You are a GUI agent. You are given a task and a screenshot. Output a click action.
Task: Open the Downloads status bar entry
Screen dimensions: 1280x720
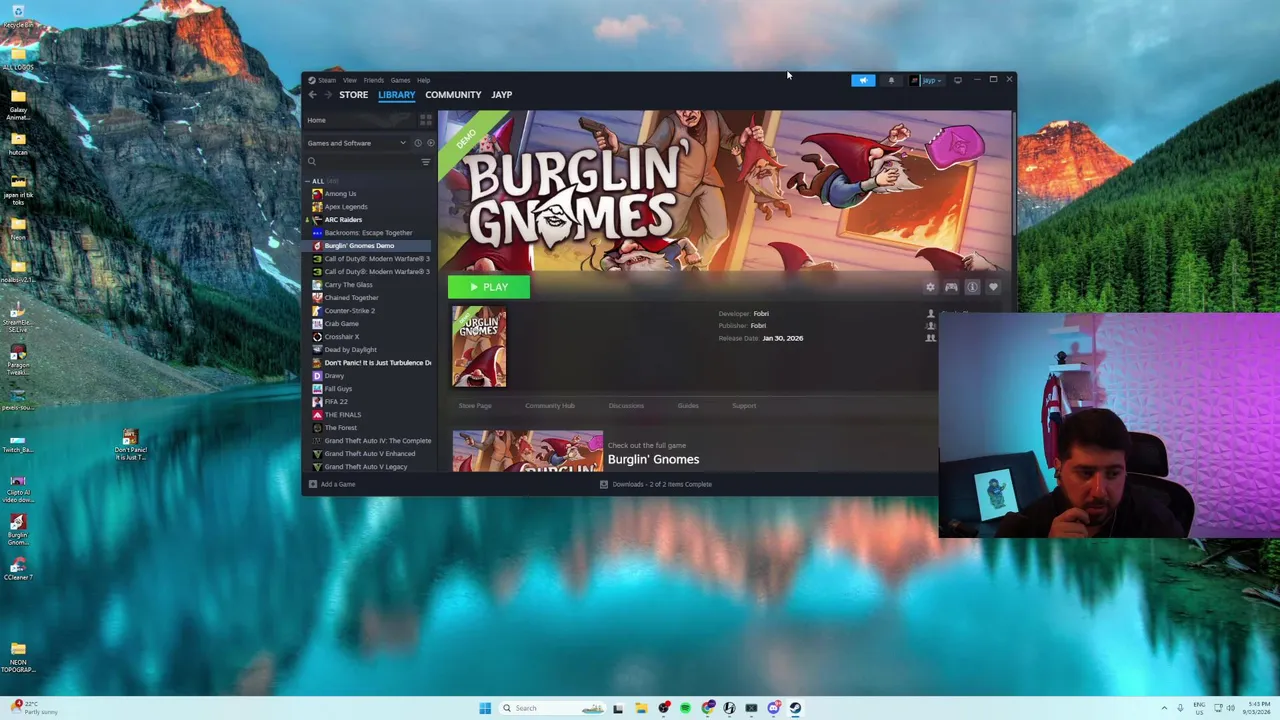[x=656, y=484]
